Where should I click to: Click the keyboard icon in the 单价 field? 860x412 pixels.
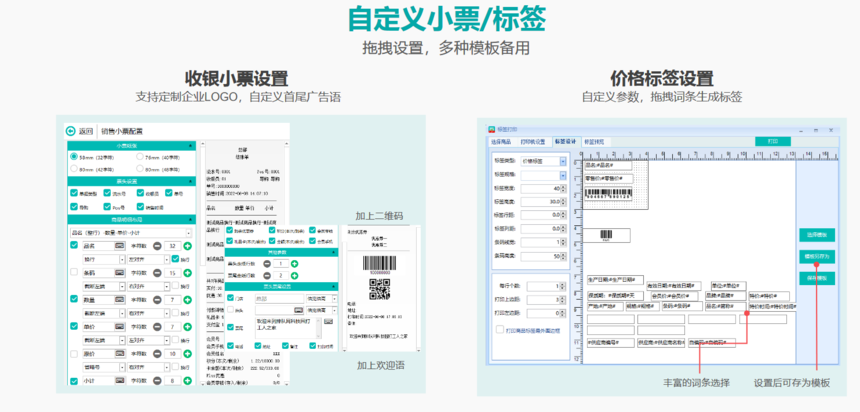pos(120,327)
